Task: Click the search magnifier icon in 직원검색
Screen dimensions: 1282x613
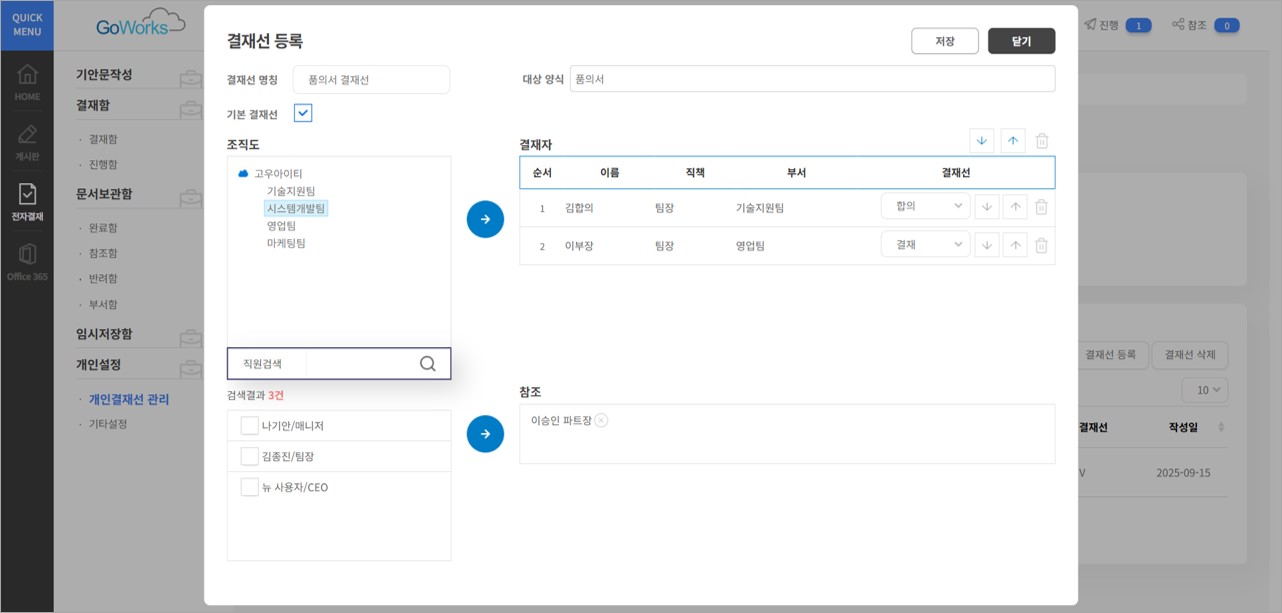Action: coord(428,364)
